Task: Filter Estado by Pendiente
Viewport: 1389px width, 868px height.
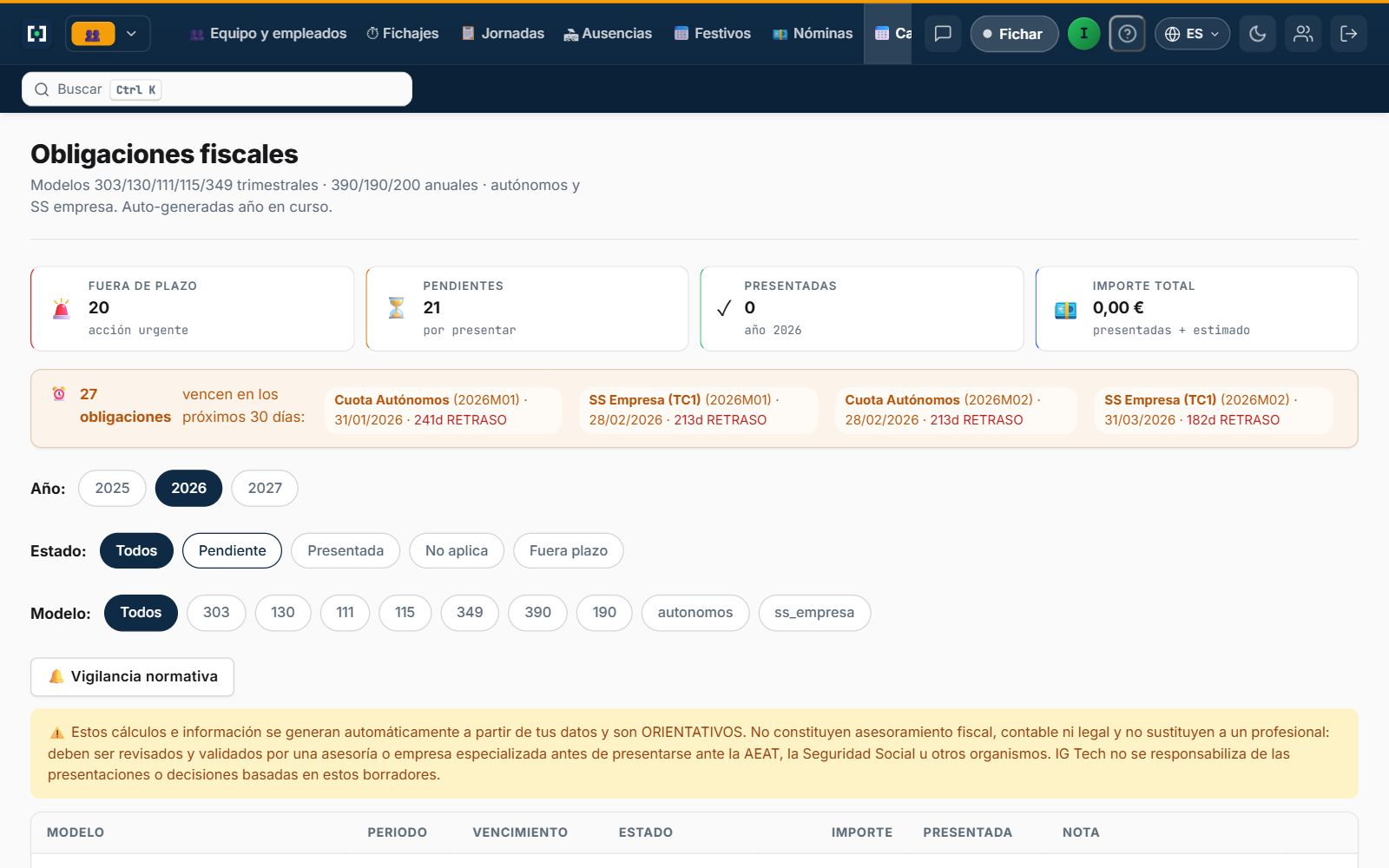Action: [x=232, y=550]
